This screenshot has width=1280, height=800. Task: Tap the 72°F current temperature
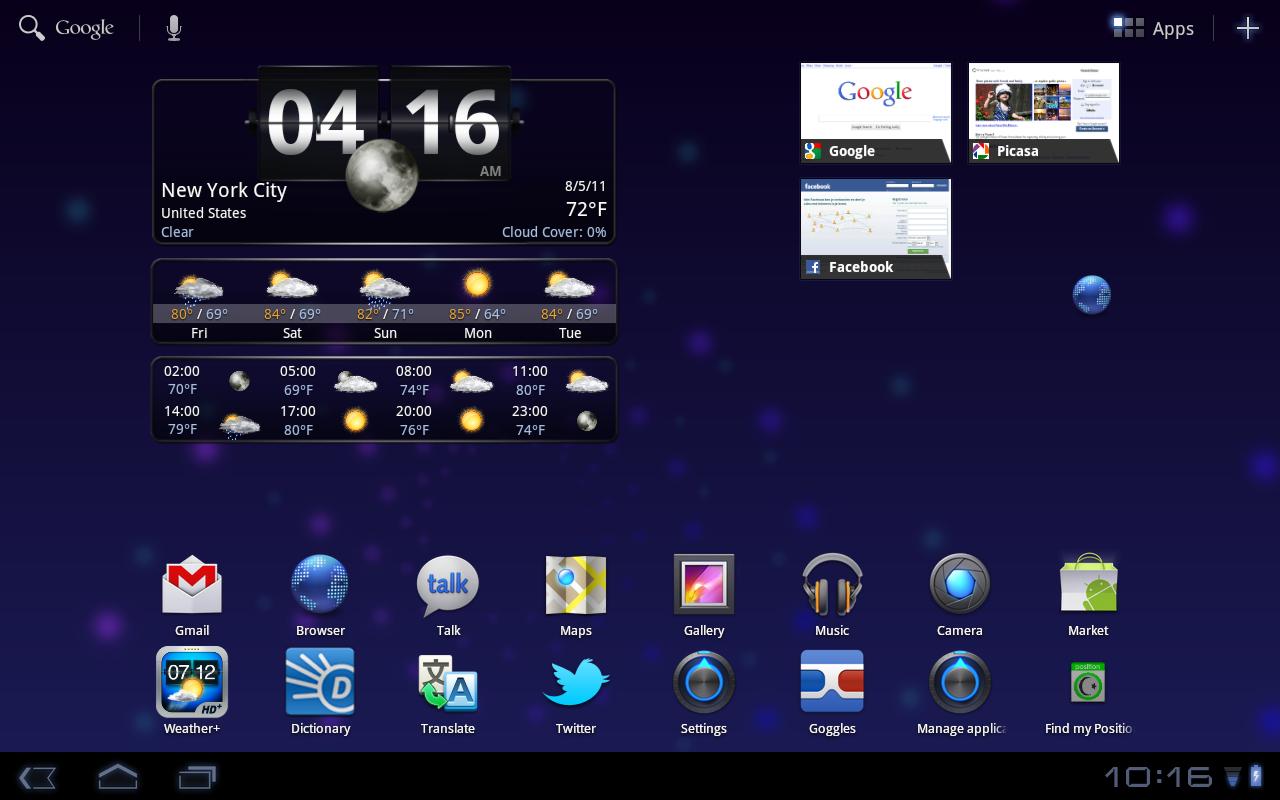[x=586, y=209]
